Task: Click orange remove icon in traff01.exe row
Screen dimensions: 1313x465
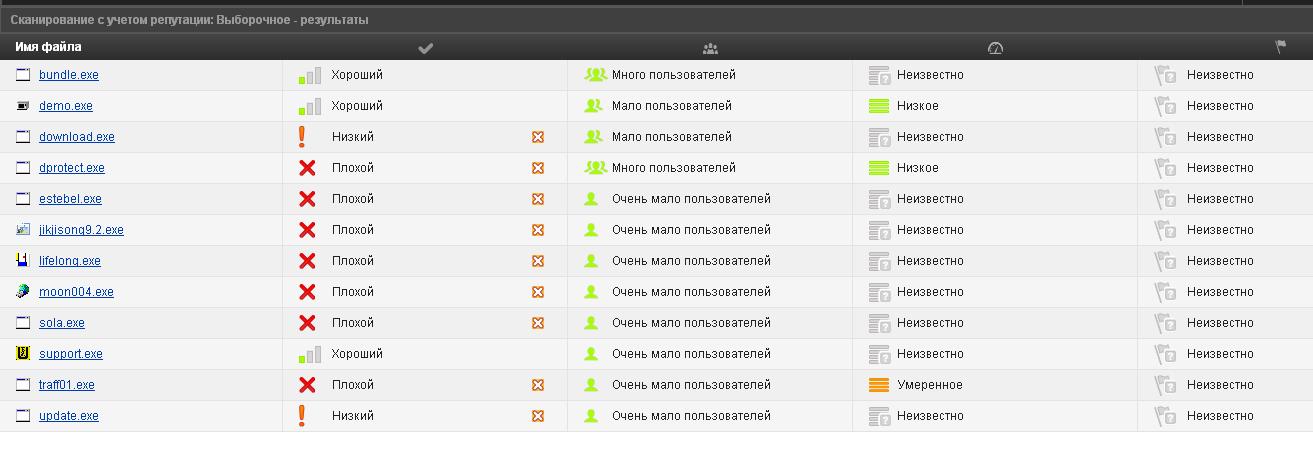Action: [x=538, y=385]
